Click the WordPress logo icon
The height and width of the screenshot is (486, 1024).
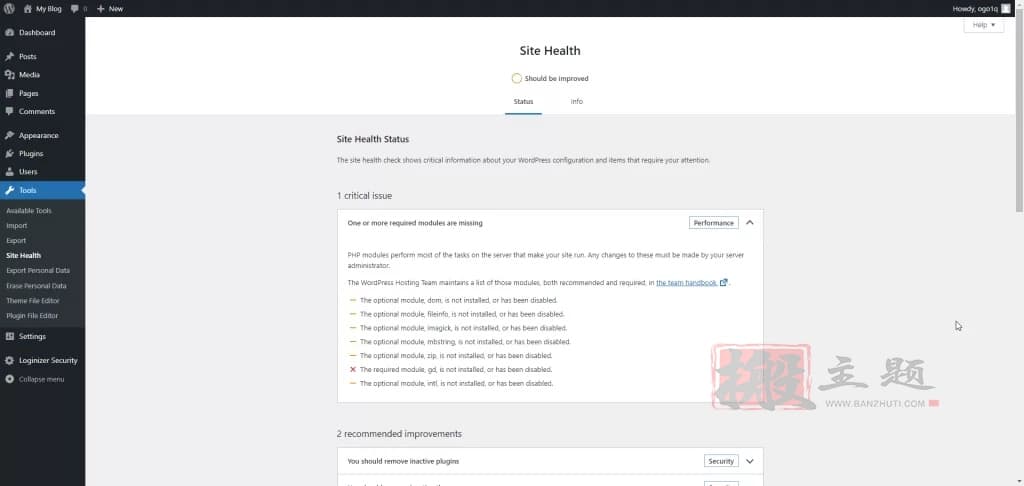[9, 8]
